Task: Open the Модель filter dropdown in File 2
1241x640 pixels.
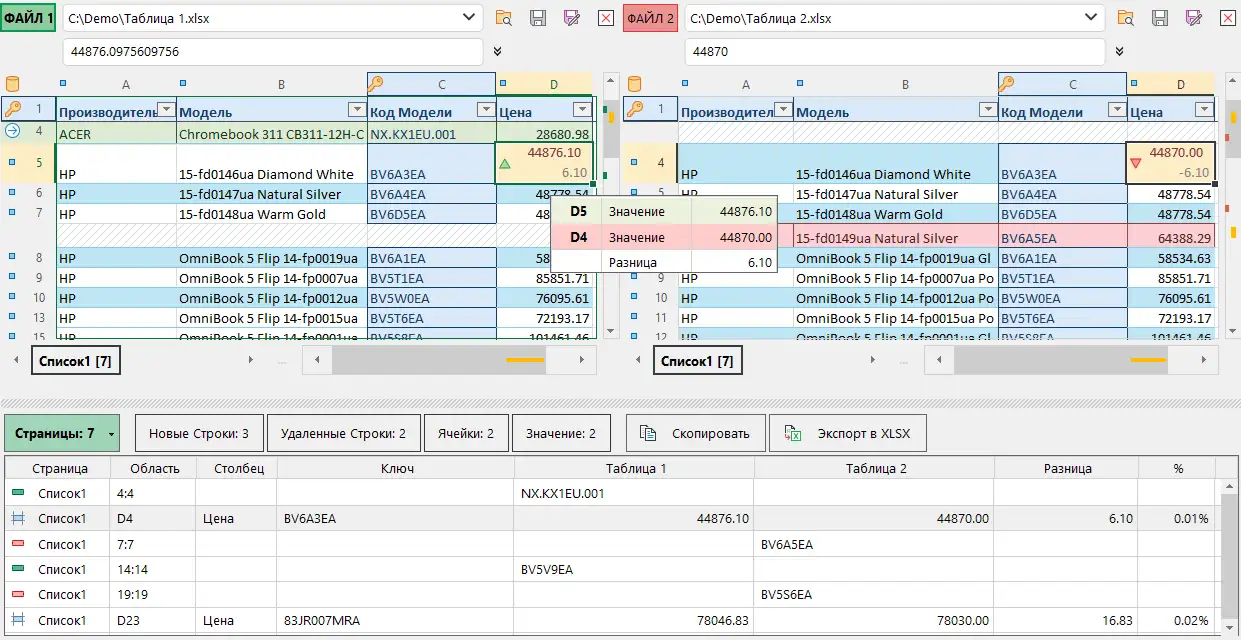Action: 986,110
